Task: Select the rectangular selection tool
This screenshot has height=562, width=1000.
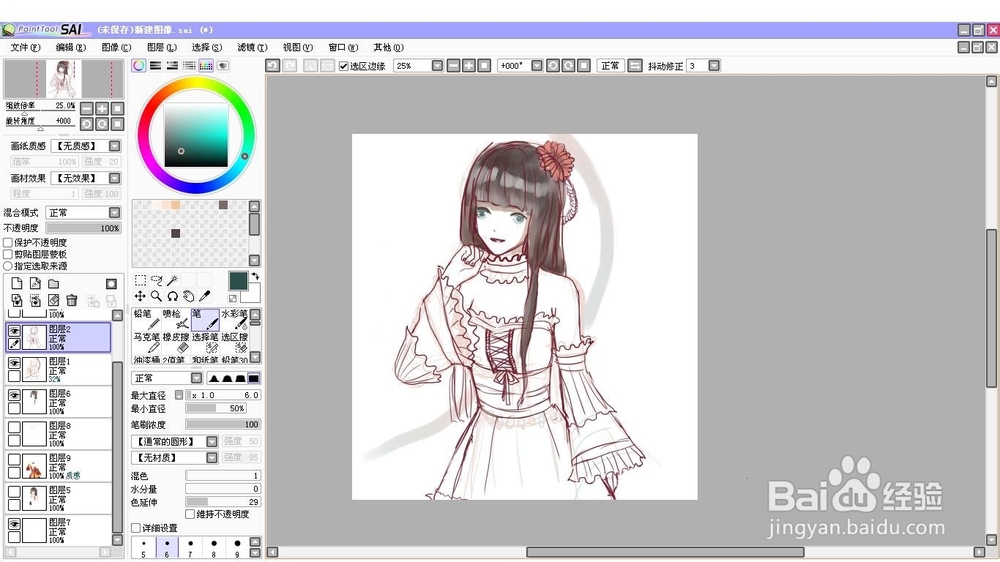Action: 140,281
